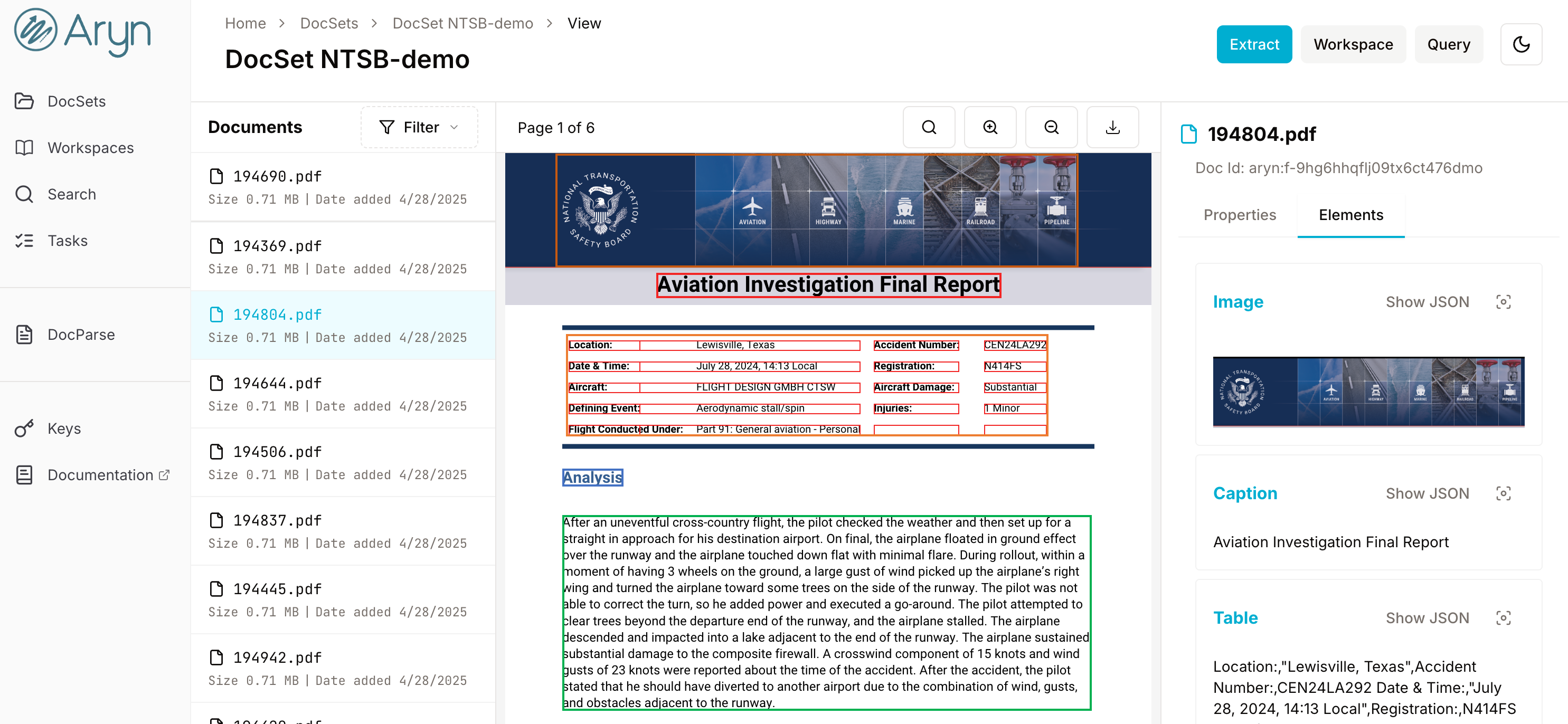This screenshot has width=1568, height=724.
Task: Select document 194506.pdf
Action: [x=343, y=462]
